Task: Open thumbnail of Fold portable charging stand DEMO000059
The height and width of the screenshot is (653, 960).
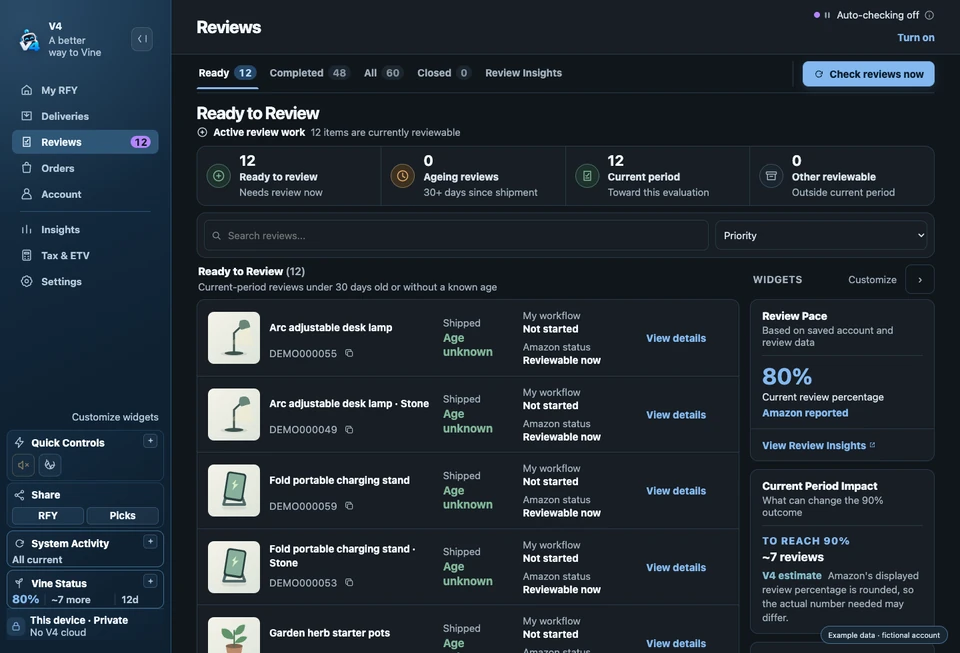Action: pyautogui.click(x=234, y=490)
